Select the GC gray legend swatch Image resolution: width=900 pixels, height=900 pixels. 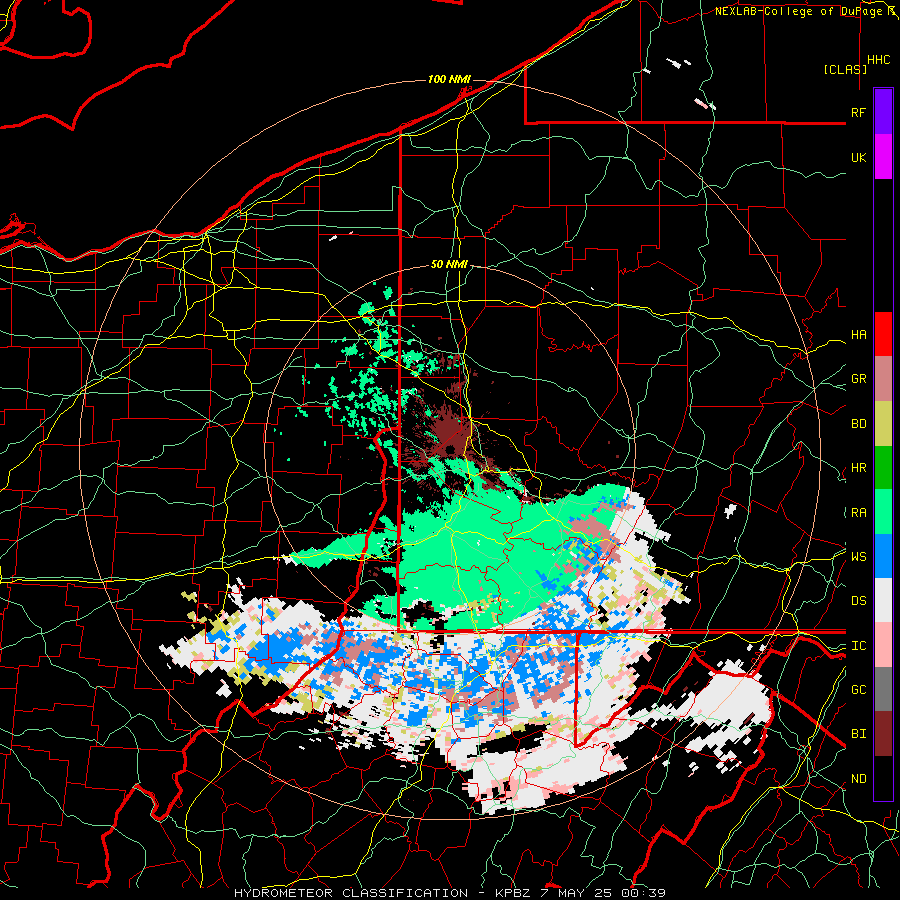point(883,689)
